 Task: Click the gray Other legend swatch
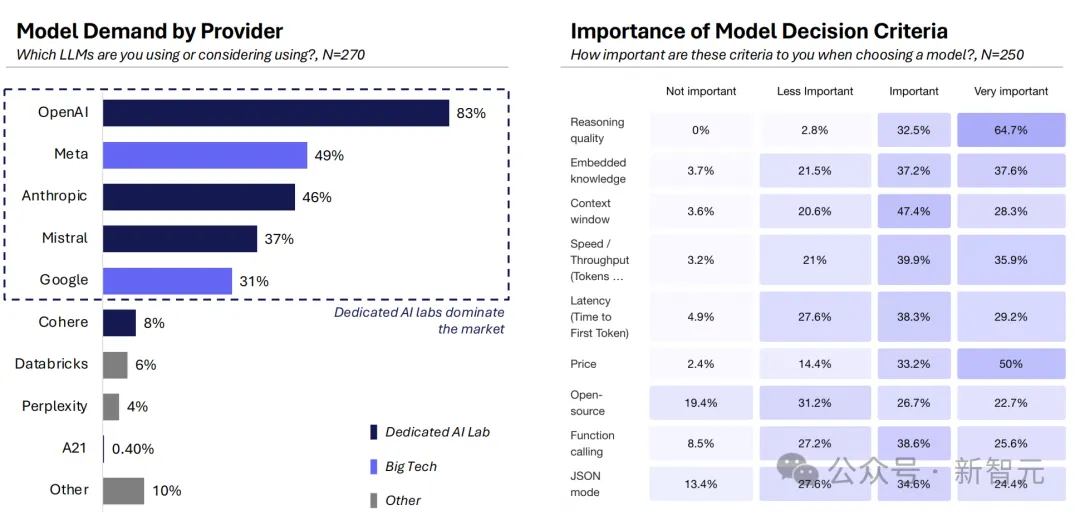click(373, 501)
